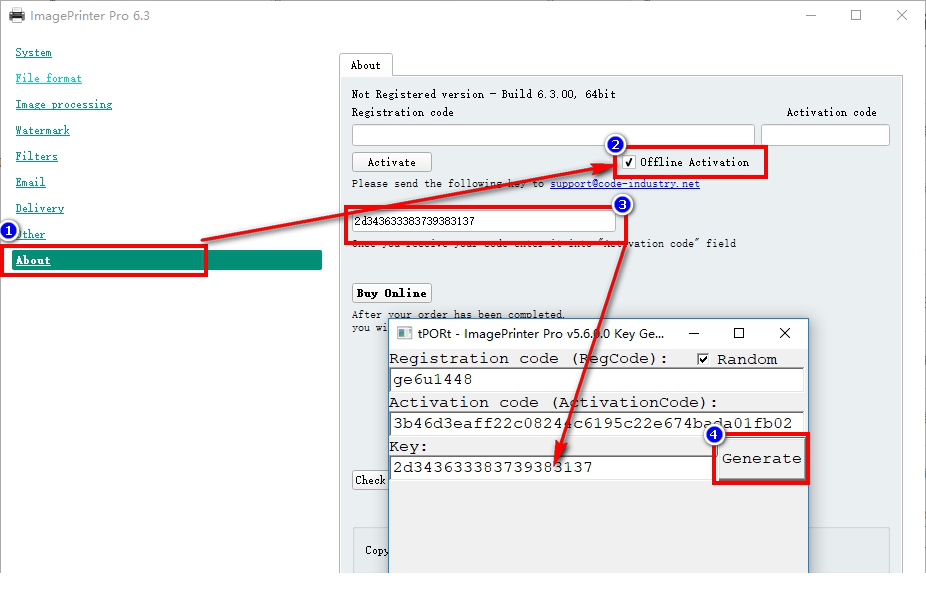Click the Registration code input field
Screen dimensions: 926x595
(553, 135)
